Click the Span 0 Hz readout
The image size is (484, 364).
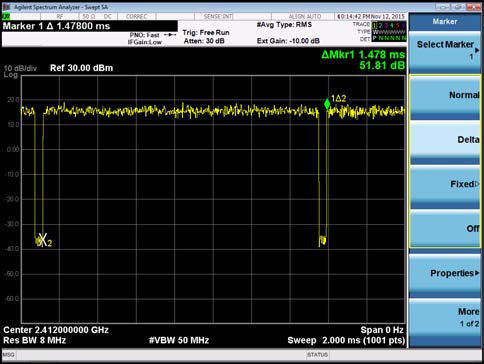(382, 330)
